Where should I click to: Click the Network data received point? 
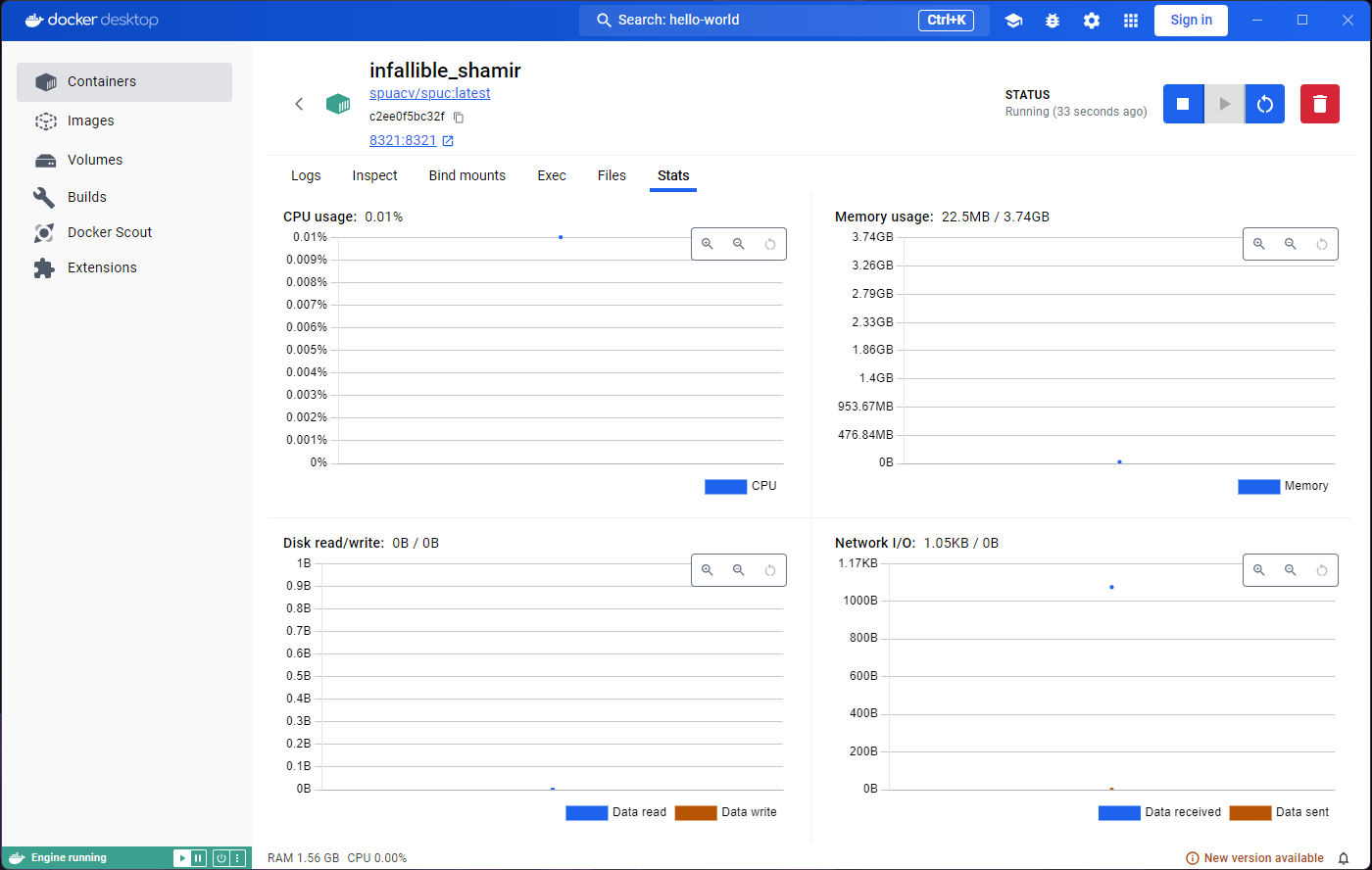1111,587
